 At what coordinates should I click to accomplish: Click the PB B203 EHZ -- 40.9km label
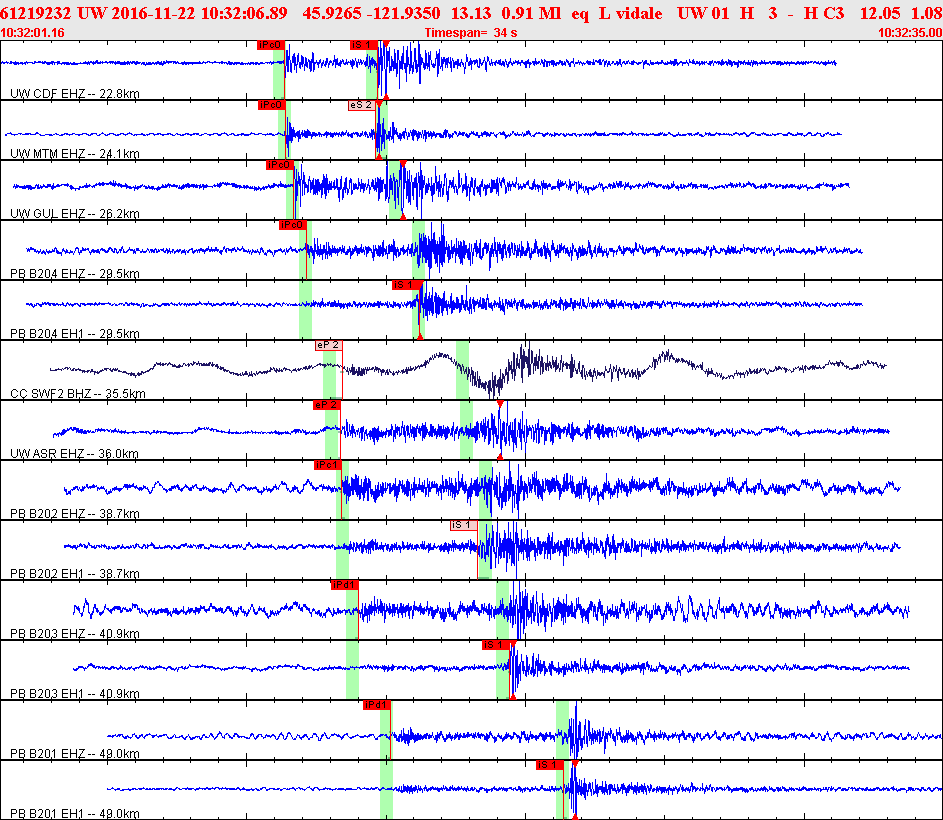[75, 633]
